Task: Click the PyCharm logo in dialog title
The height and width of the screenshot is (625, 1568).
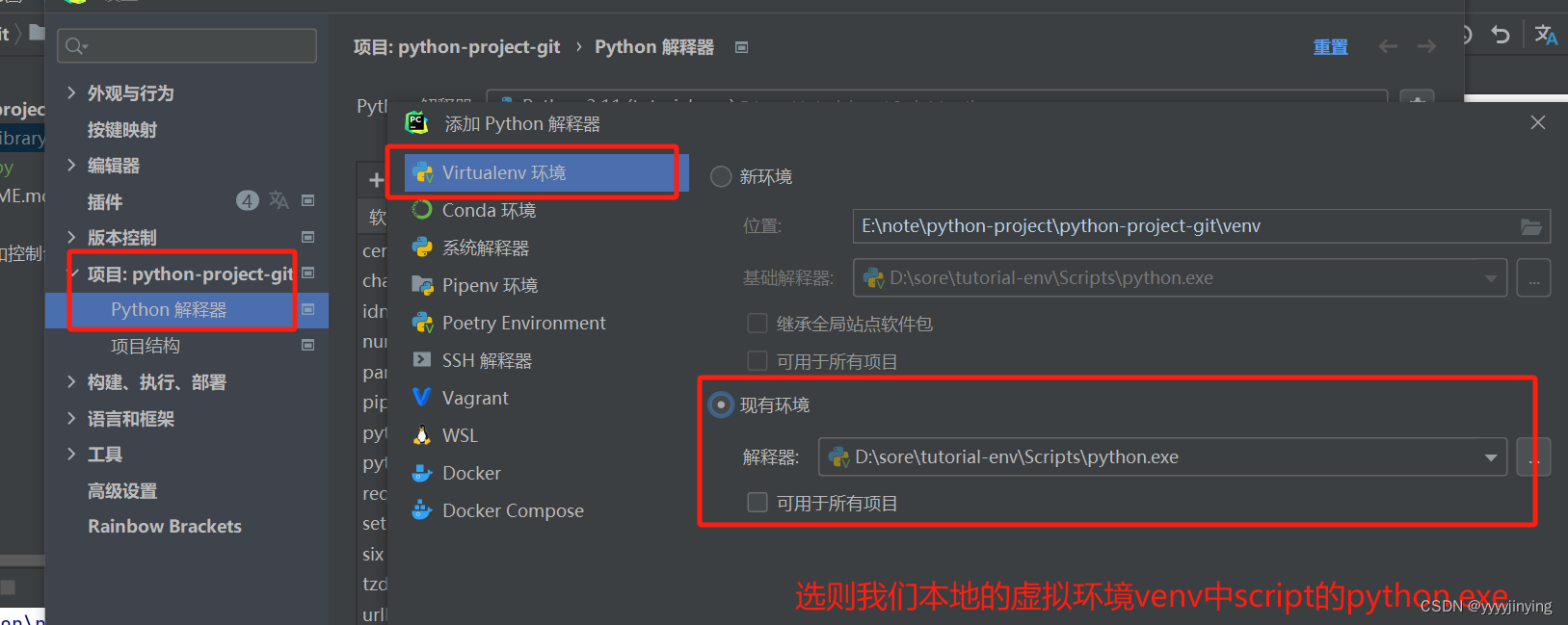Action: (x=416, y=123)
